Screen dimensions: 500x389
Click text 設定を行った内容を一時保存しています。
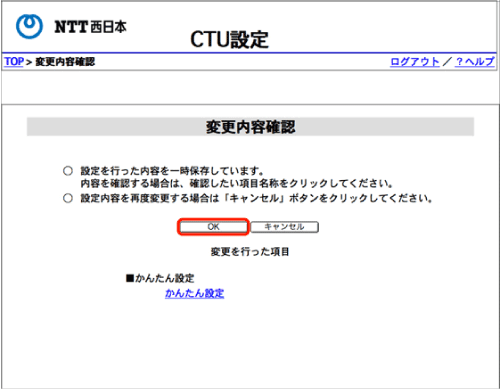point(172,171)
